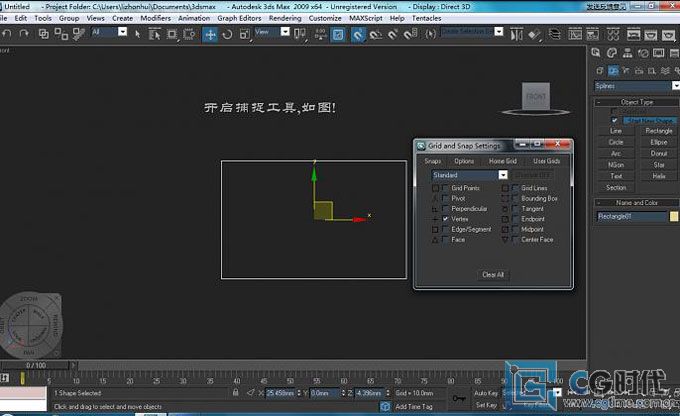The width and height of the screenshot is (680, 416).
Task: Activate the Select and Scale tool
Action: [x=245, y=34]
